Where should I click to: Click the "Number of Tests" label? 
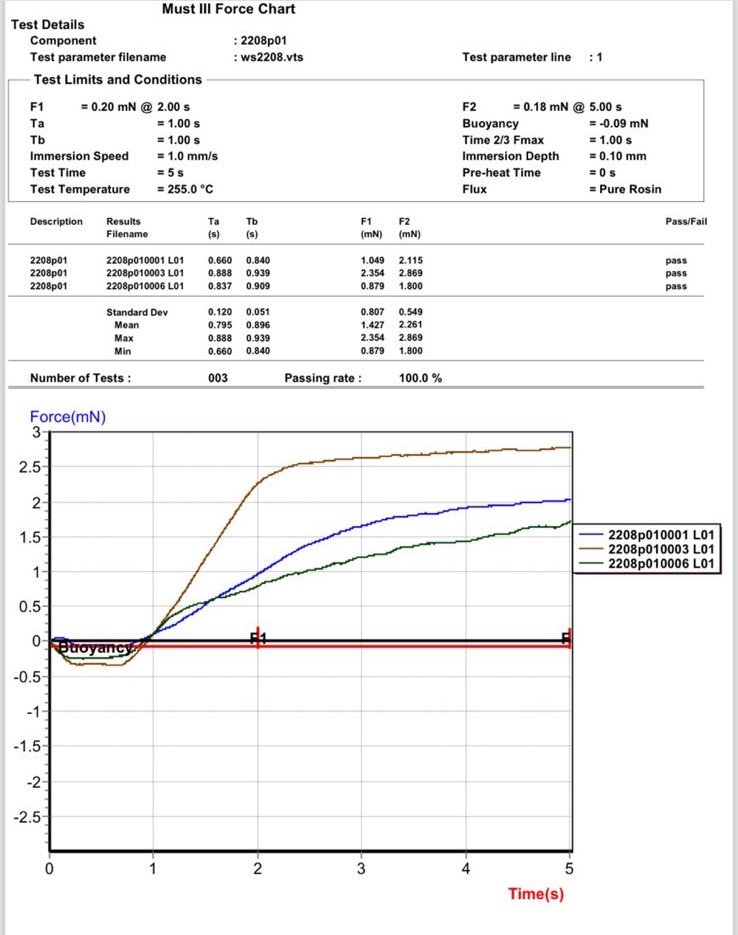click(80, 379)
